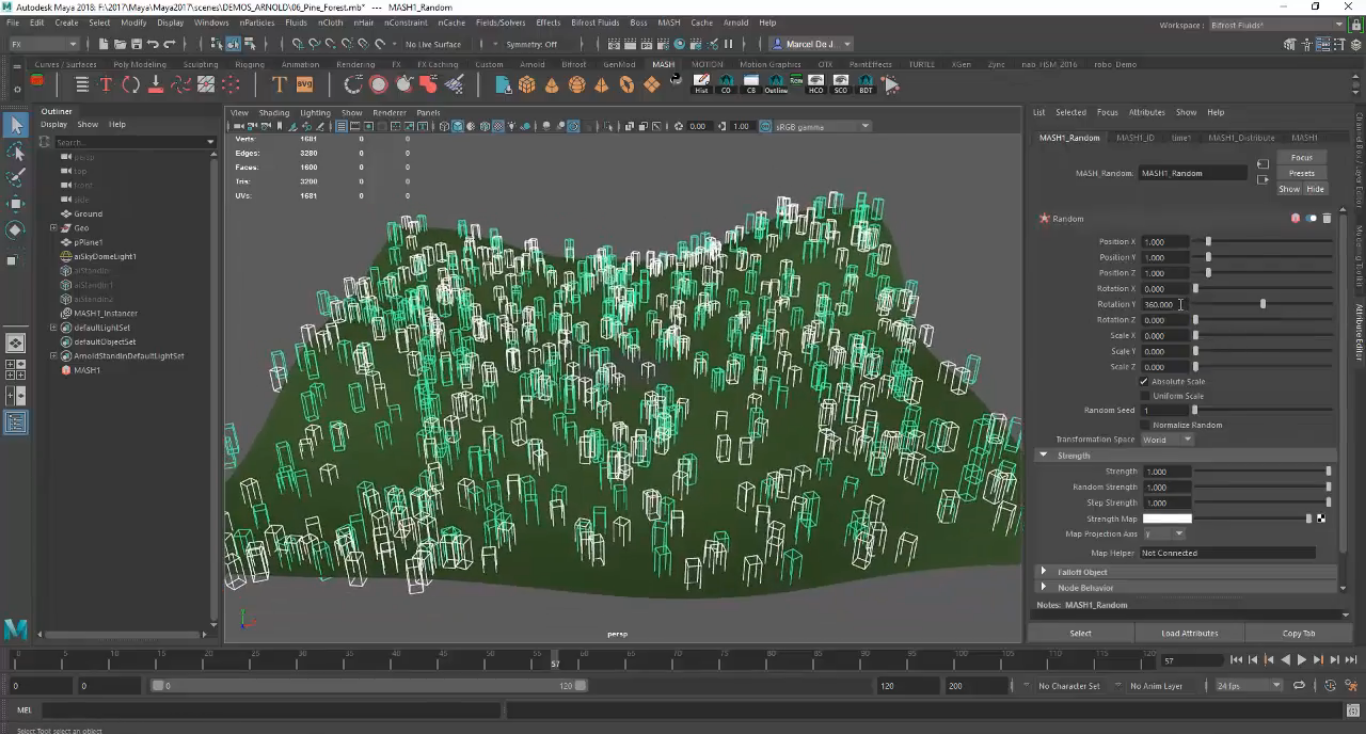Delete the Random node via trash icon

click(x=1327, y=218)
